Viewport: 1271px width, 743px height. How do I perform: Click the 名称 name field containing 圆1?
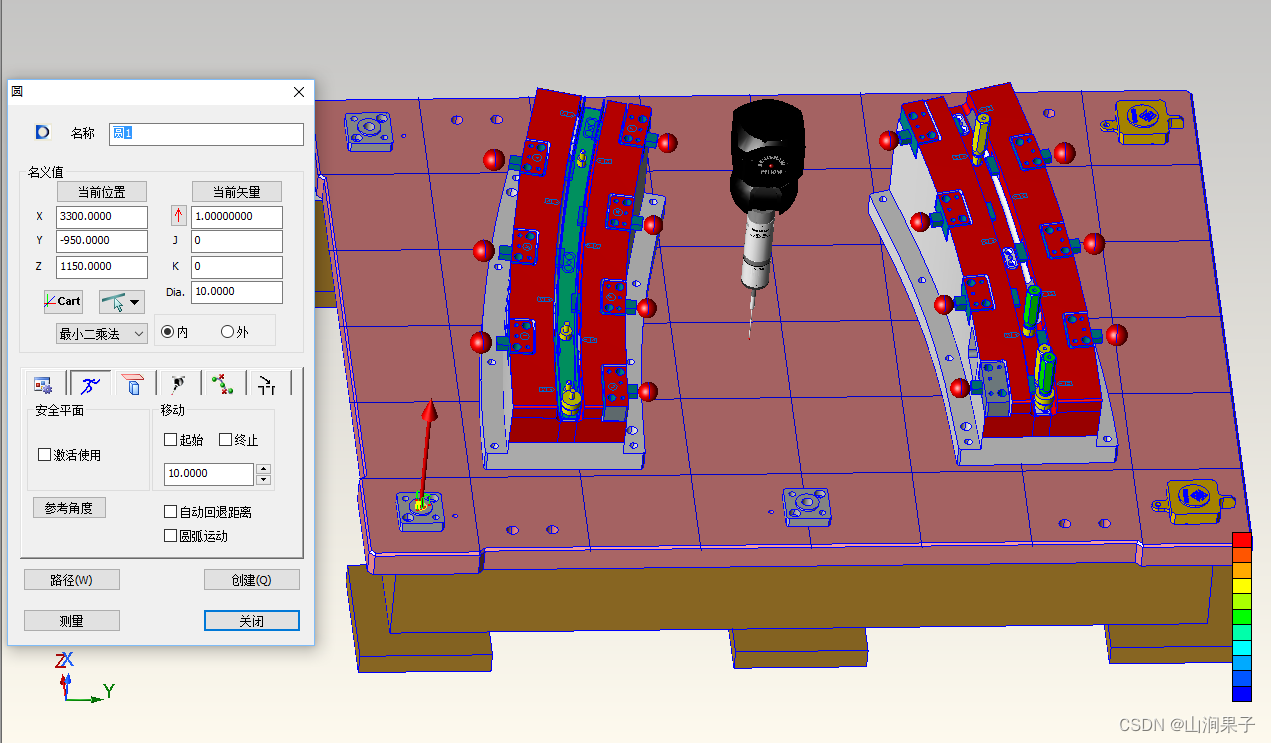click(x=206, y=134)
